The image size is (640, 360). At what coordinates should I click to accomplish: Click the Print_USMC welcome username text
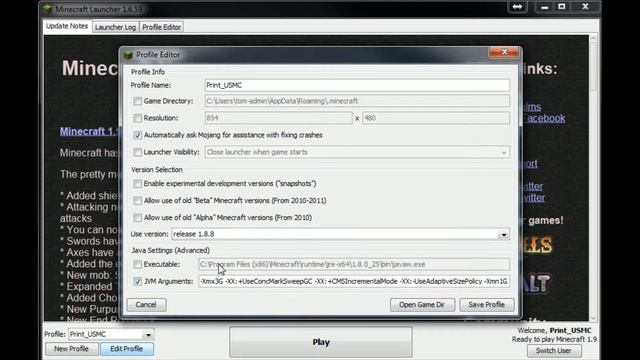[570, 330]
